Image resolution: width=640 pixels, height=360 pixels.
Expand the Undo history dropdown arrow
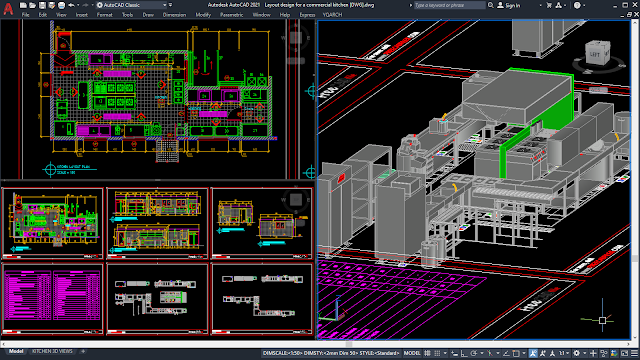point(78,5)
